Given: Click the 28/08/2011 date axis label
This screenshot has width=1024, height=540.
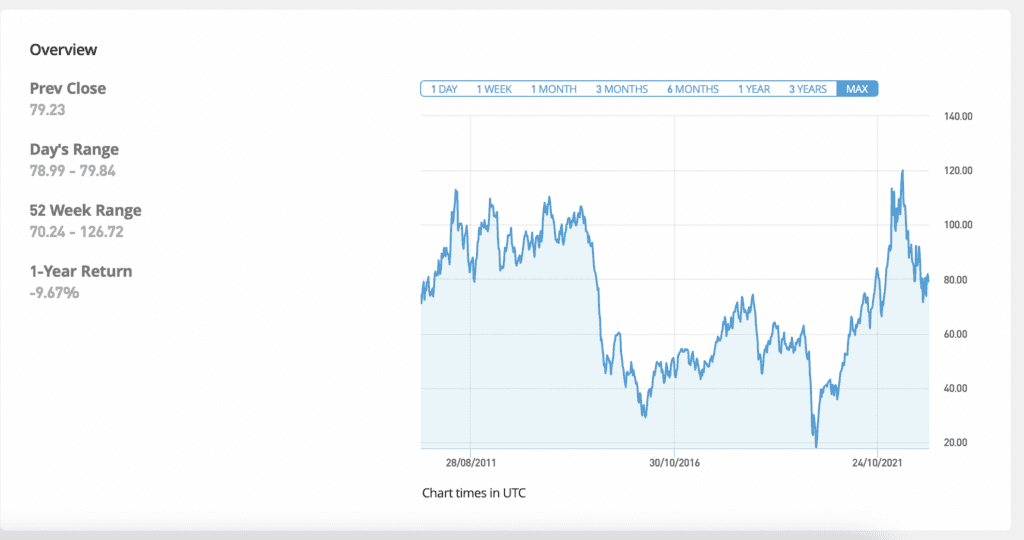Looking at the screenshot, I should pos(471,463).
